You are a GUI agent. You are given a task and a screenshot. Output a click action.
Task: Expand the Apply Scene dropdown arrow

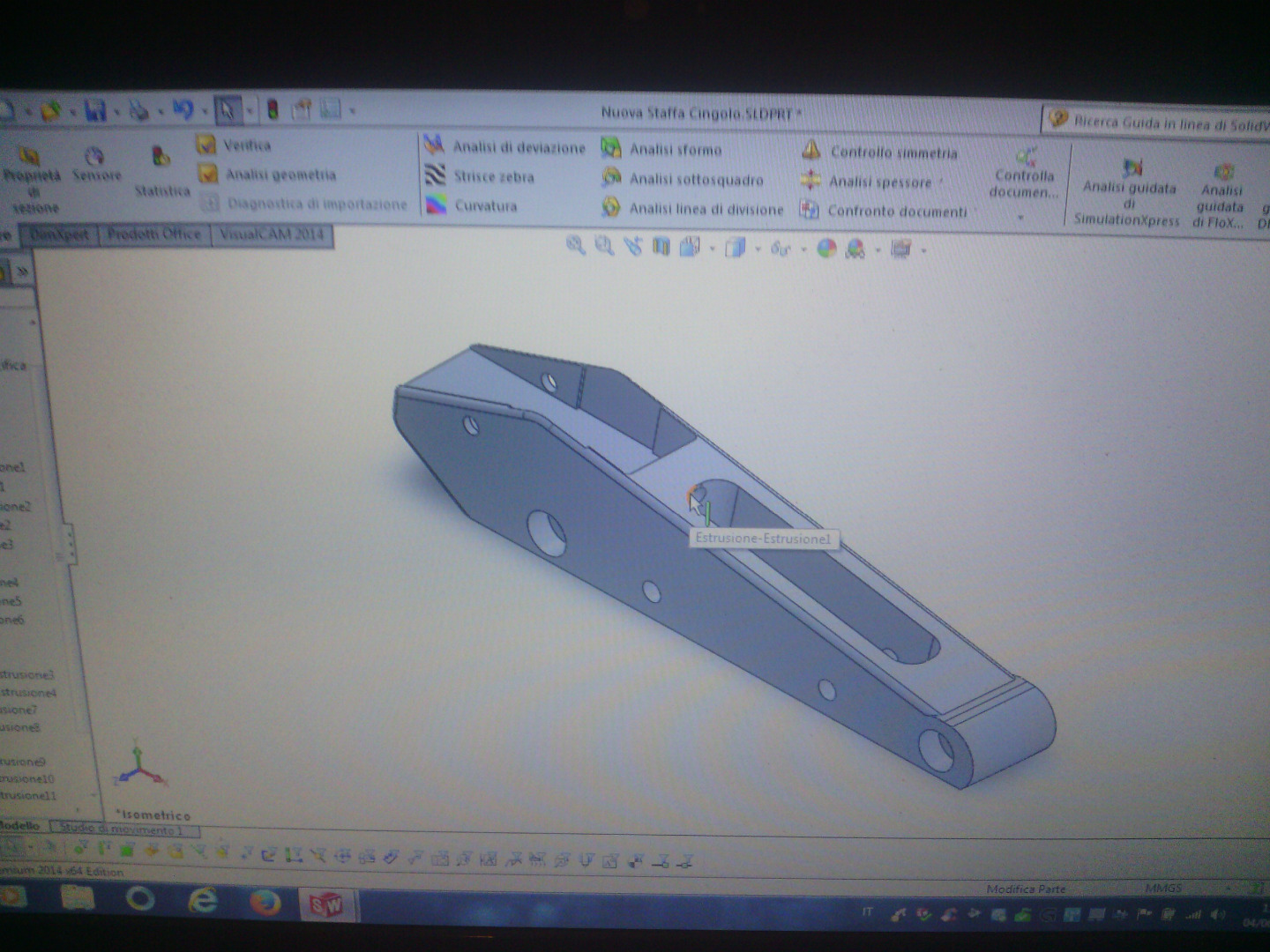tap(878, 251)
